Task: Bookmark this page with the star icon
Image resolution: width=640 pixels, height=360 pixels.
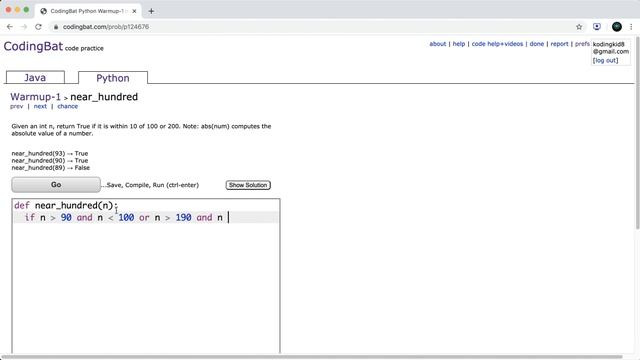Action: tap(579, 27)
